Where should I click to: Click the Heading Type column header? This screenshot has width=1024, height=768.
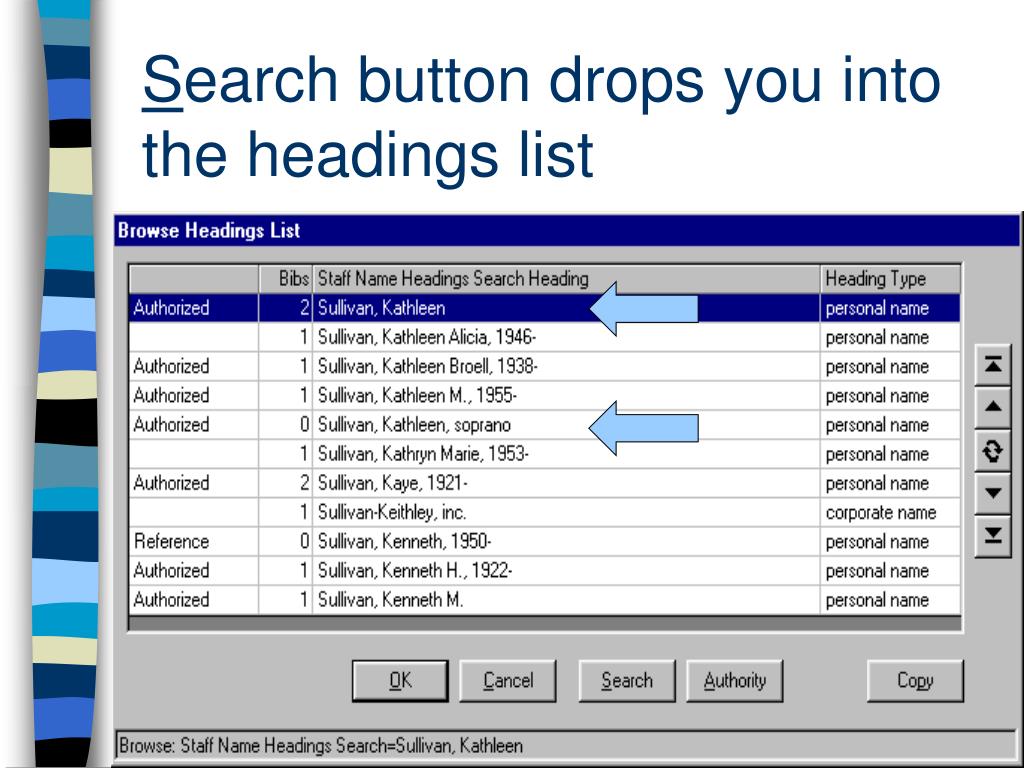[x=890, y=279]
